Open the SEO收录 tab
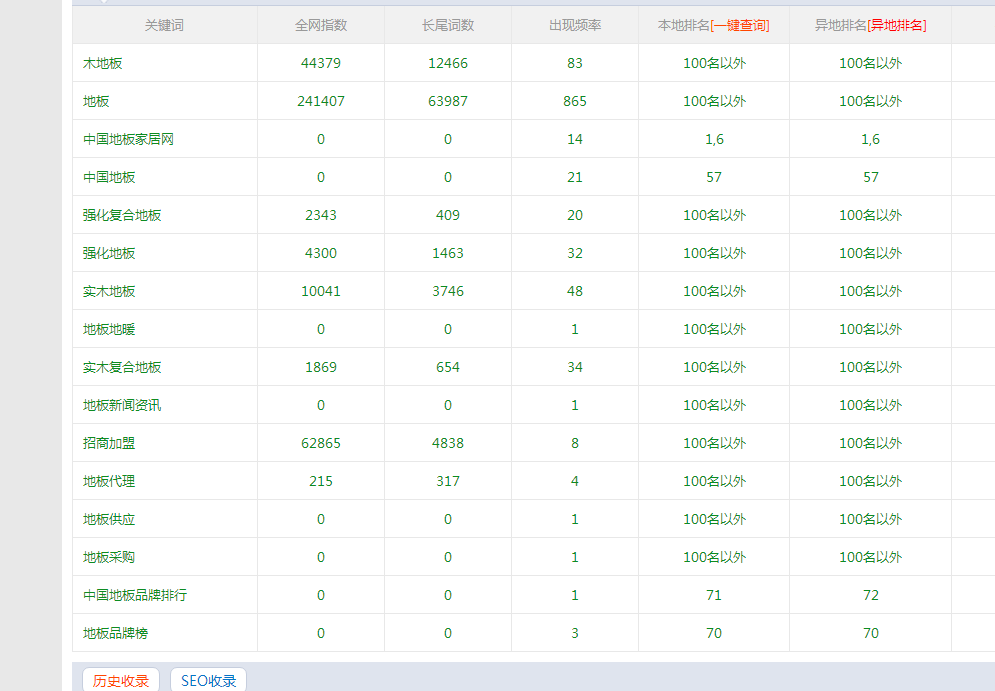Screen dimensions: 995x691 [x=208, y=681]
